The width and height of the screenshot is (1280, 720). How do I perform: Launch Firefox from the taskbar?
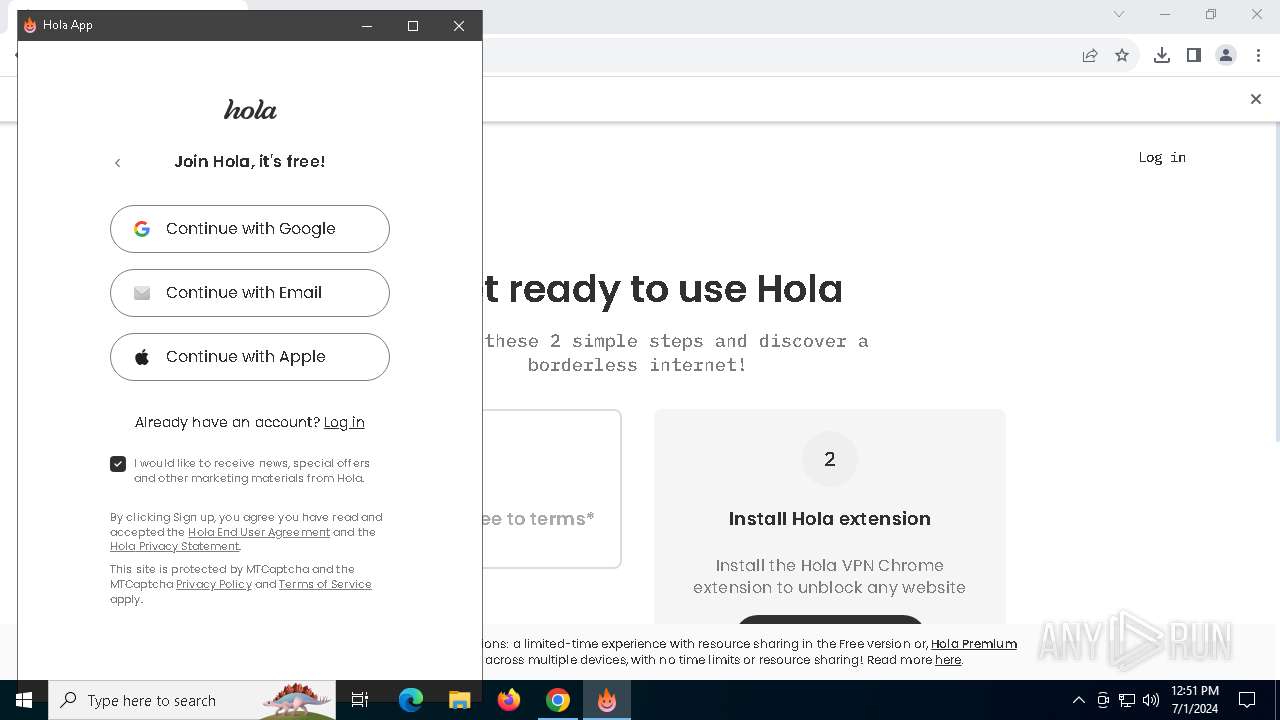pyautogui.click(x=509, y=700)
